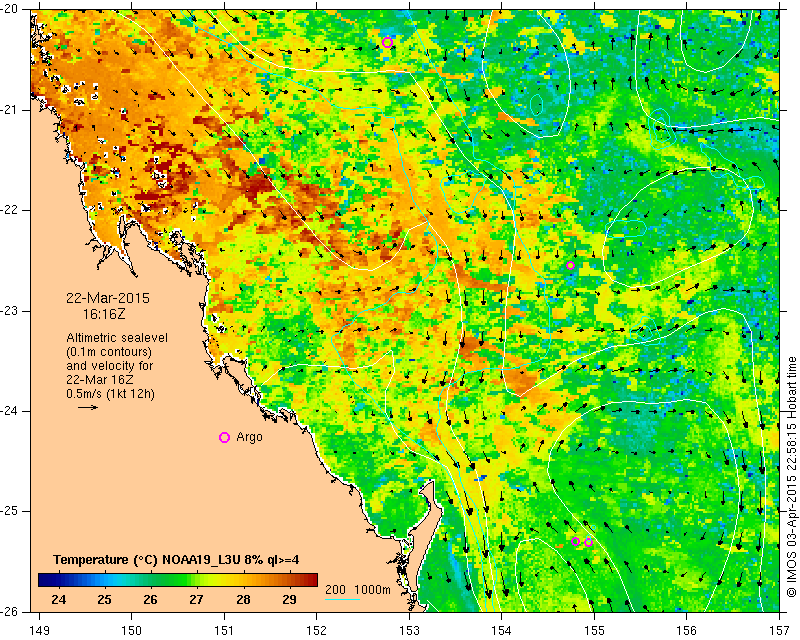Screen dimensions: 800x640
Task: Click the 'Temperature (°C) NOAA19_L3U' colorbar title
Action: pyautogui.click(x=176, y=560)
